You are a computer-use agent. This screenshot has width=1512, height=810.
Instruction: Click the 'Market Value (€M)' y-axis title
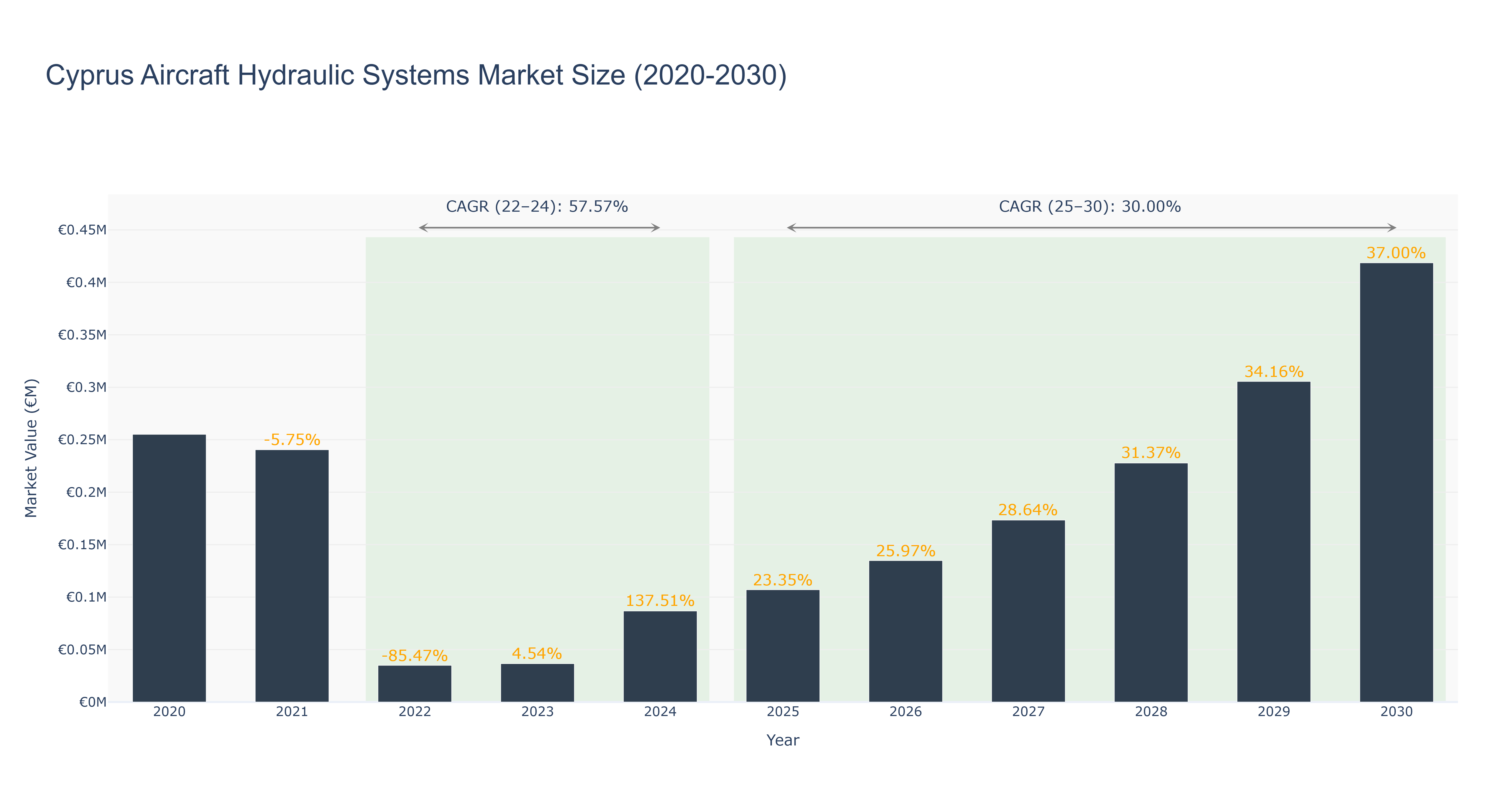[x=31, y=448]
